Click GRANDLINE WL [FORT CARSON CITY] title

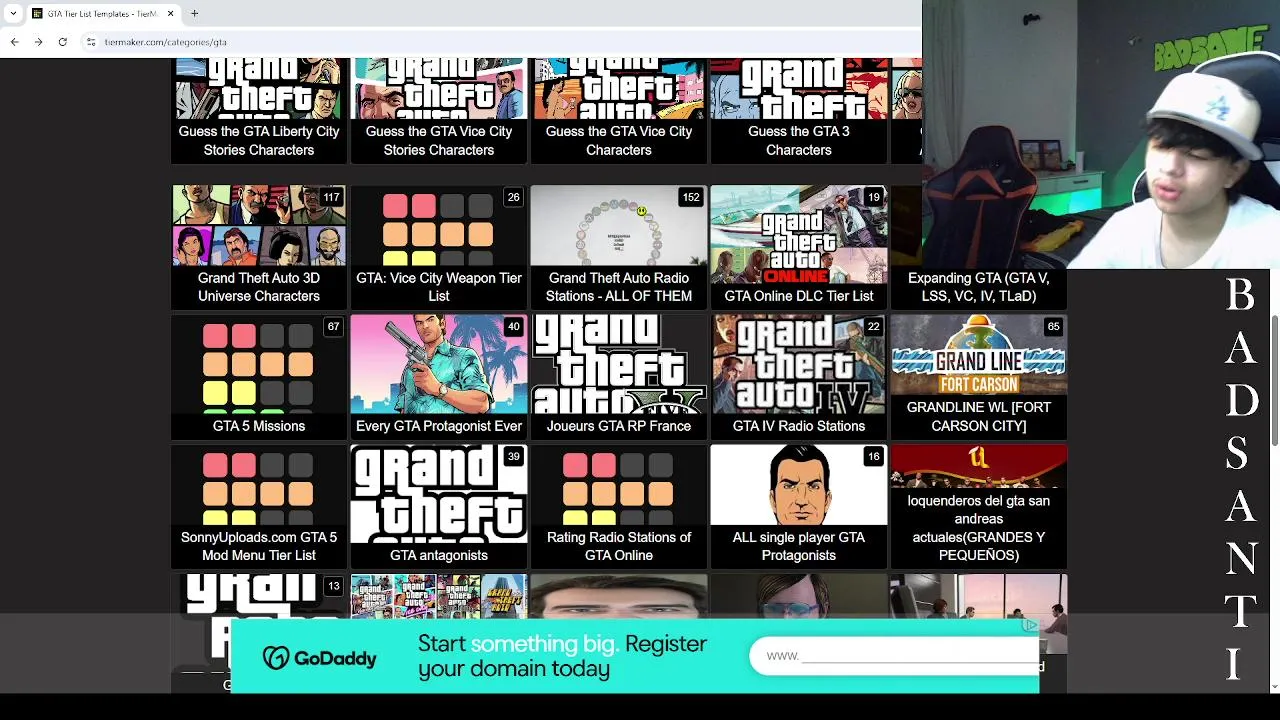pyautogui.click(x=979, y=417)
